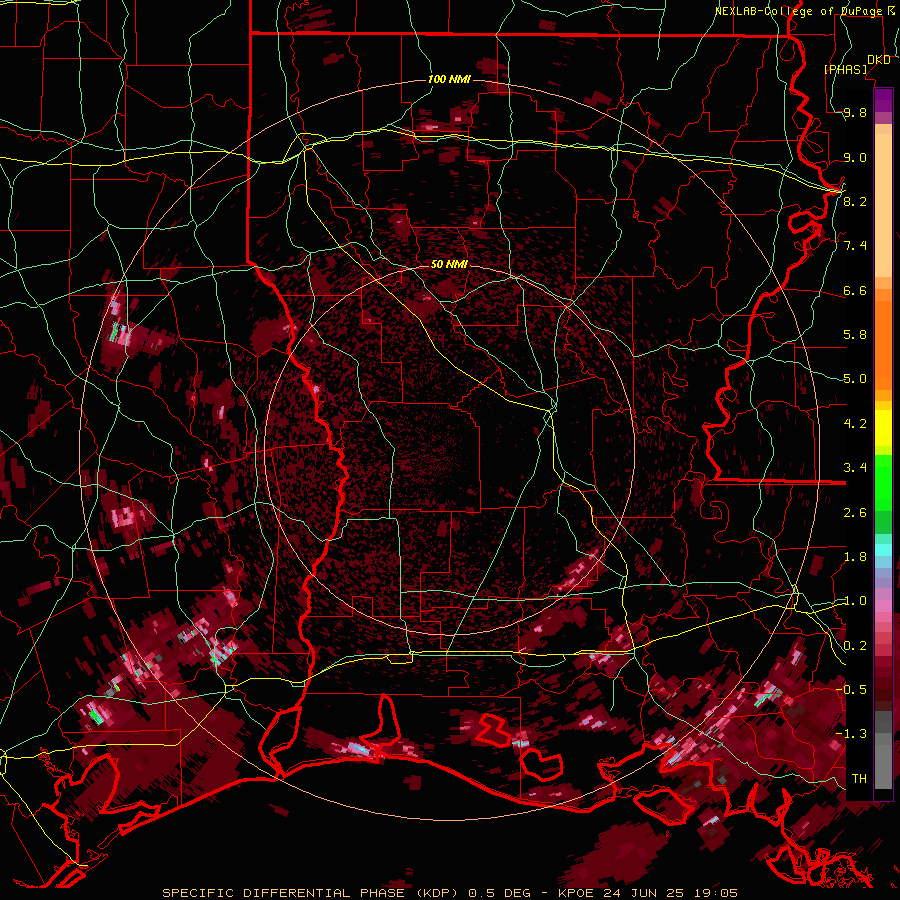Click the 100 NMI range ring label

[x=449, y=79]
